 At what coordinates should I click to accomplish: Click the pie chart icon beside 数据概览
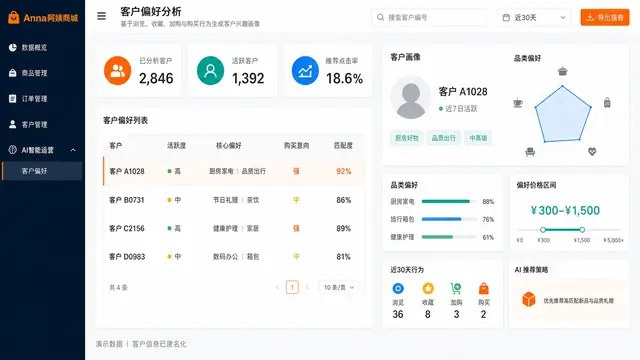click(13, 47)
